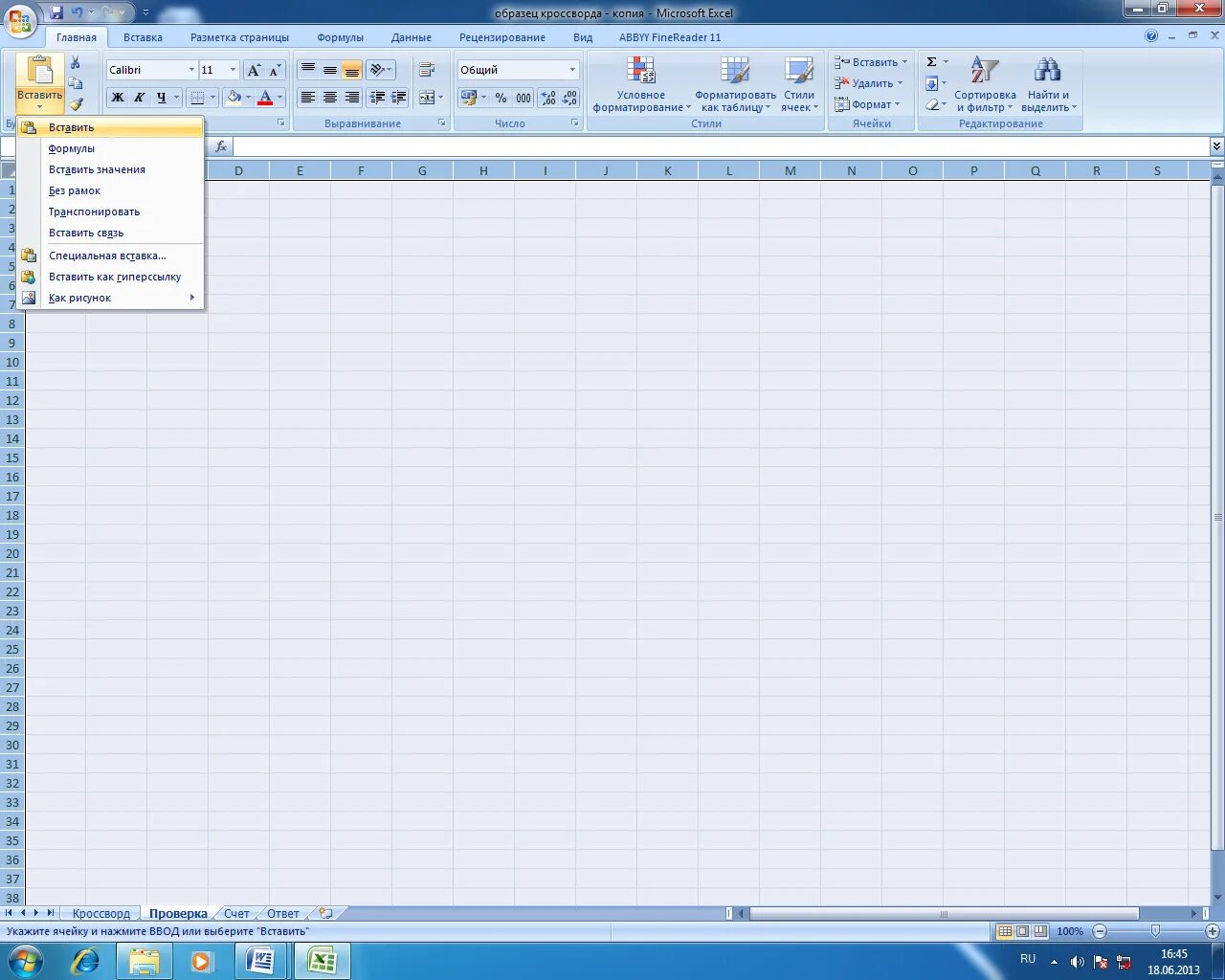Open Сортировка и фильтр dropdown
1225x980 pixels.
pyautogui.click(x=985, y=84)
